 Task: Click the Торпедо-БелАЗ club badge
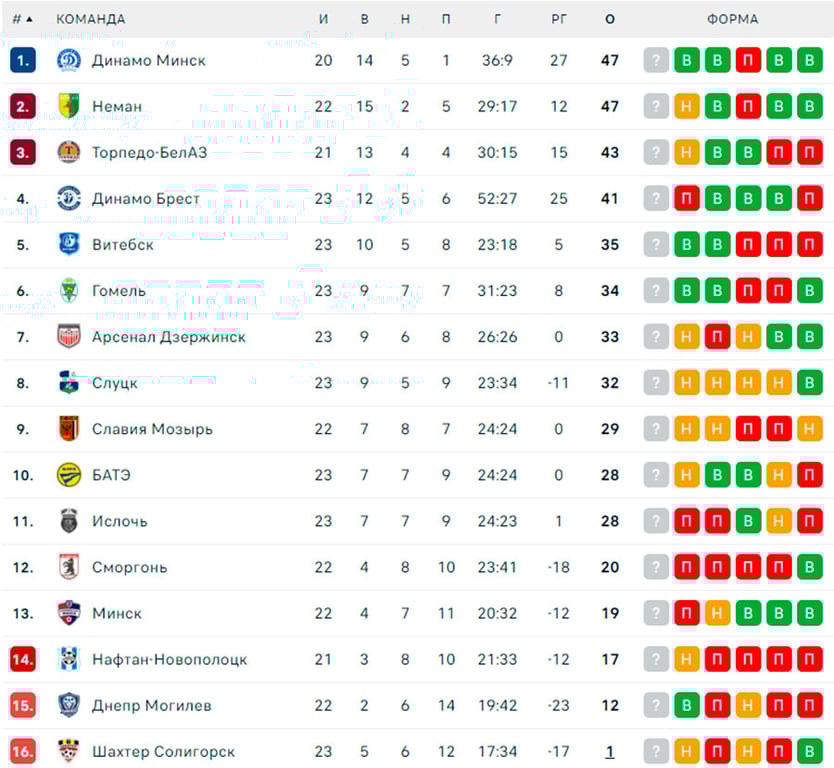69,152
